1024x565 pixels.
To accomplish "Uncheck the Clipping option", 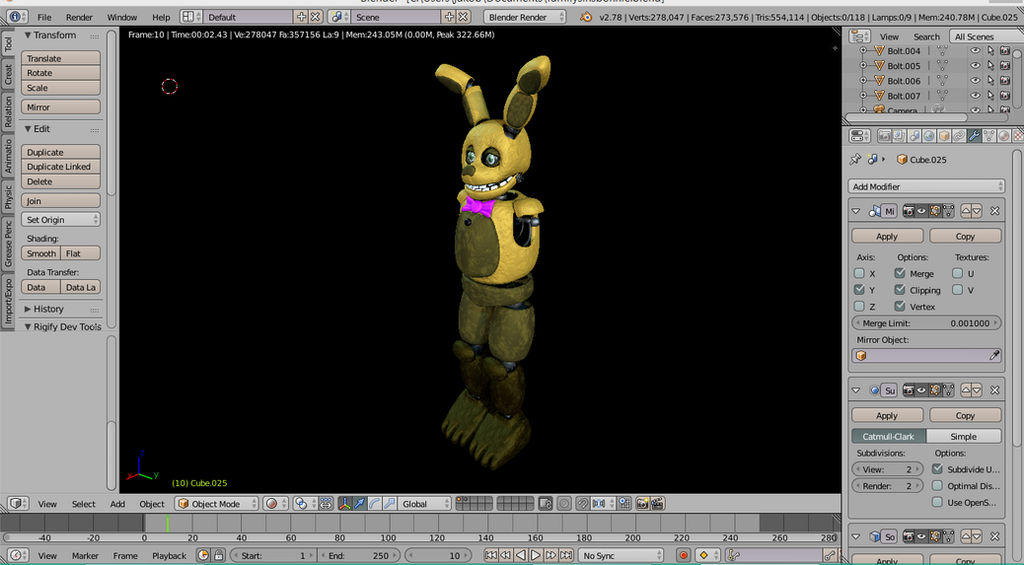I will click(900, 289).
